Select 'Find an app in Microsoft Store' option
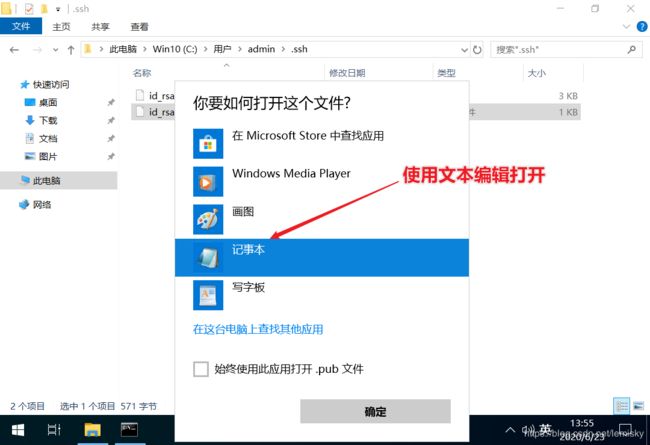The height and width of the screenshot is (445, 650). (x=322, y=143)
